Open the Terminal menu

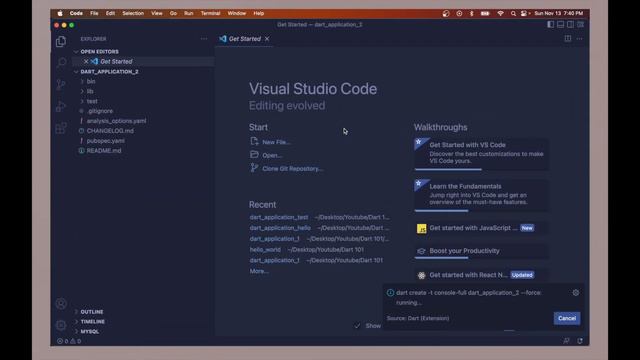point(210,13)
